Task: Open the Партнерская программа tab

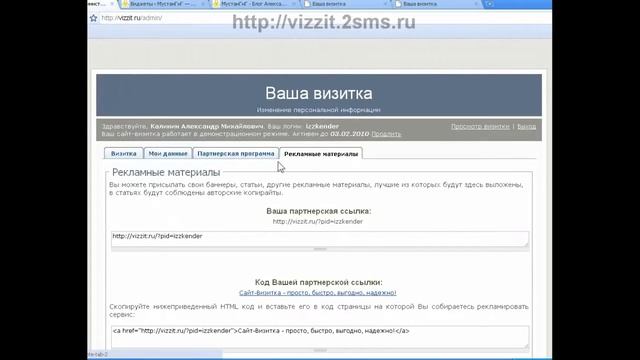Action: [x=236, y=153]
